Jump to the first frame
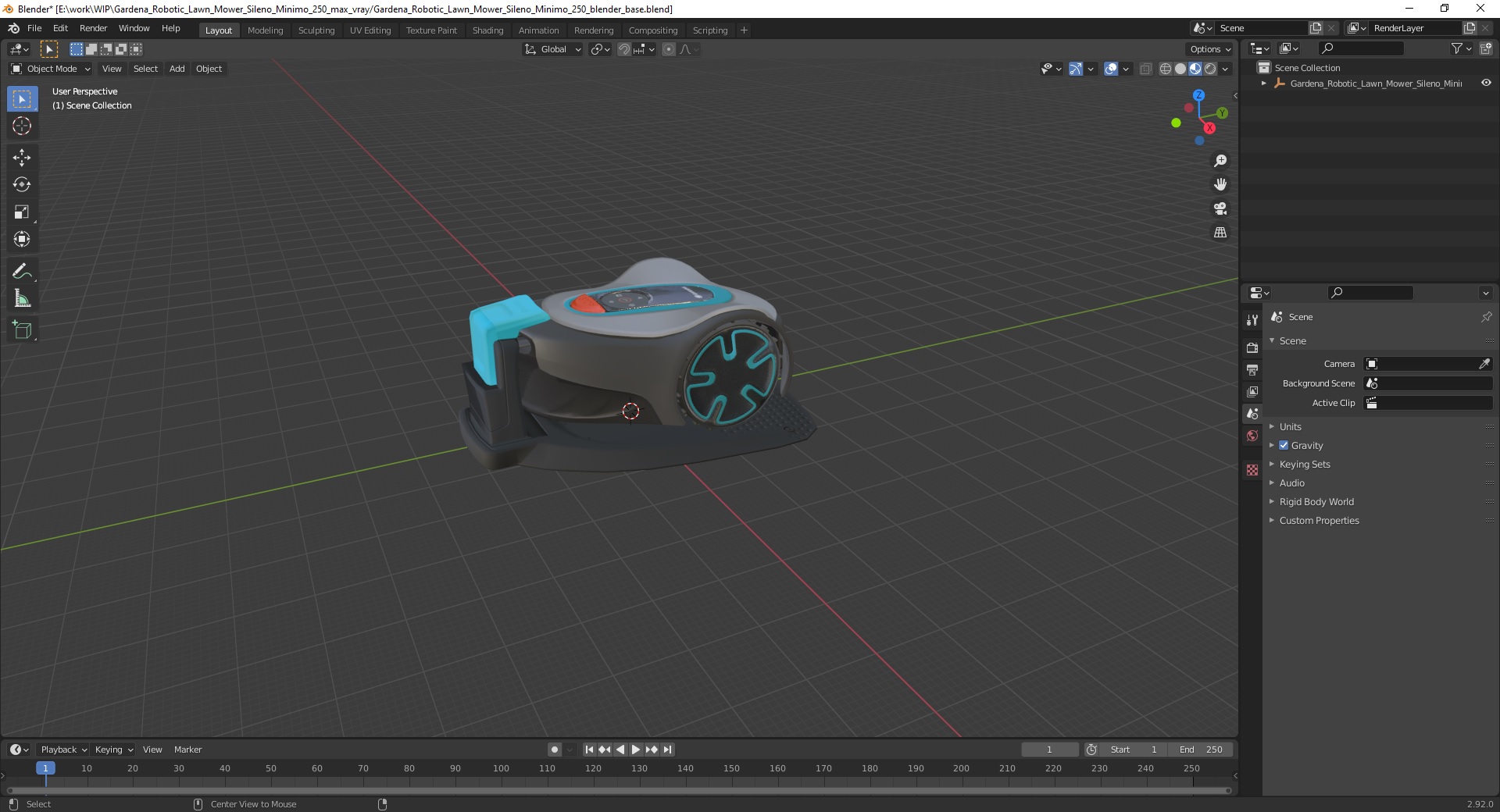Screen dimensions: 1500x812 pos(589,750)
